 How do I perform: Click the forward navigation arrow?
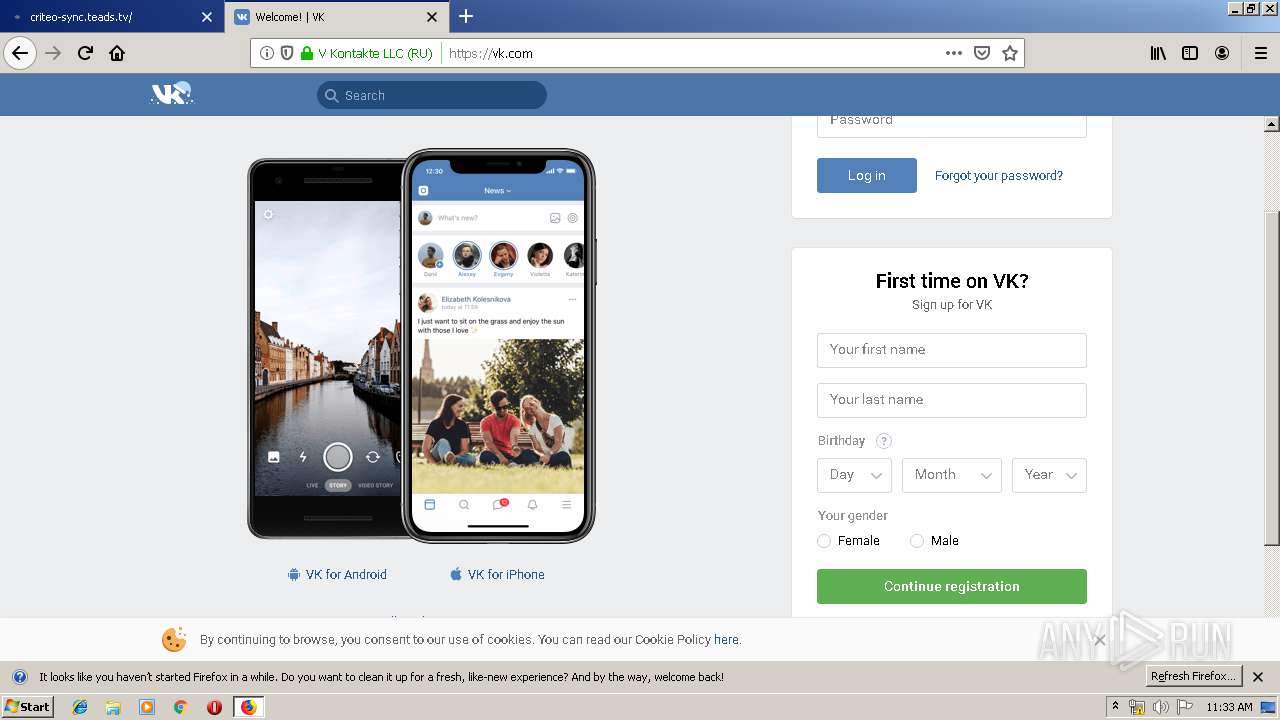(x=54, y=54)
